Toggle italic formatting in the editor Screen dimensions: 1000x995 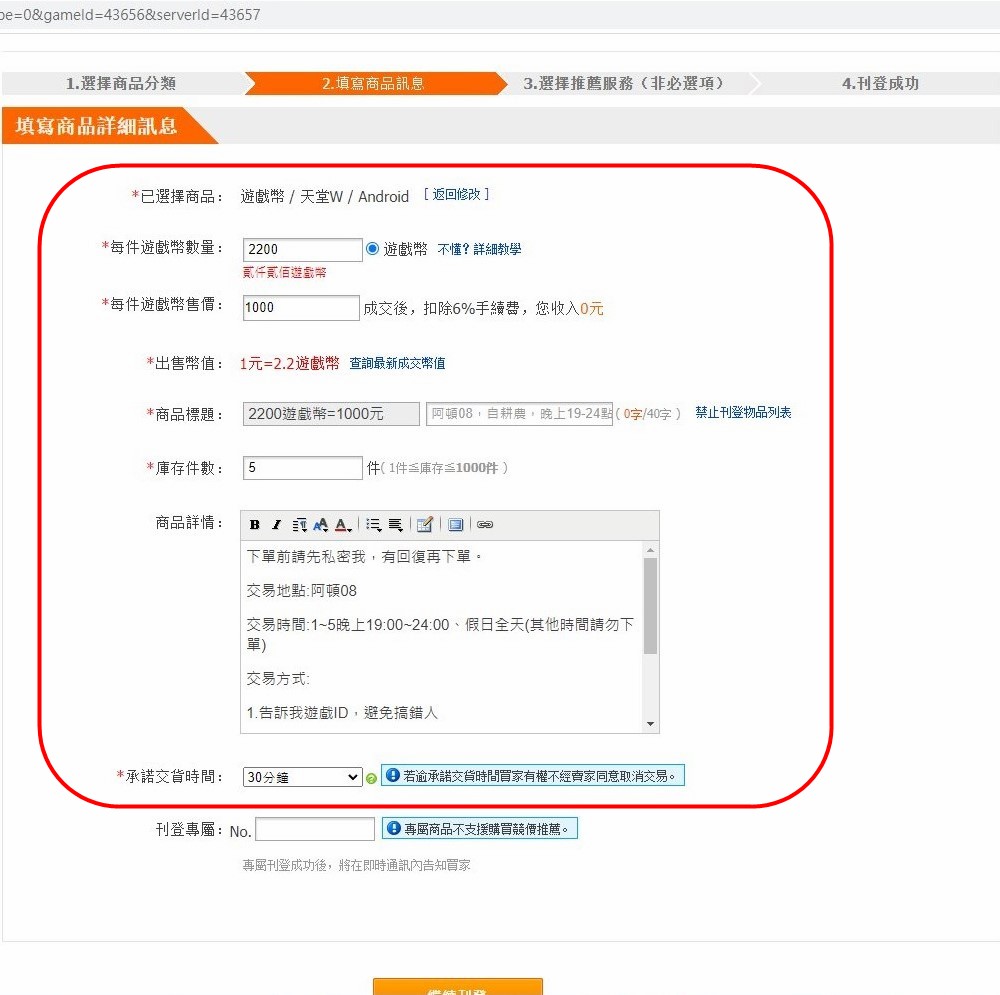click(277, 525)
